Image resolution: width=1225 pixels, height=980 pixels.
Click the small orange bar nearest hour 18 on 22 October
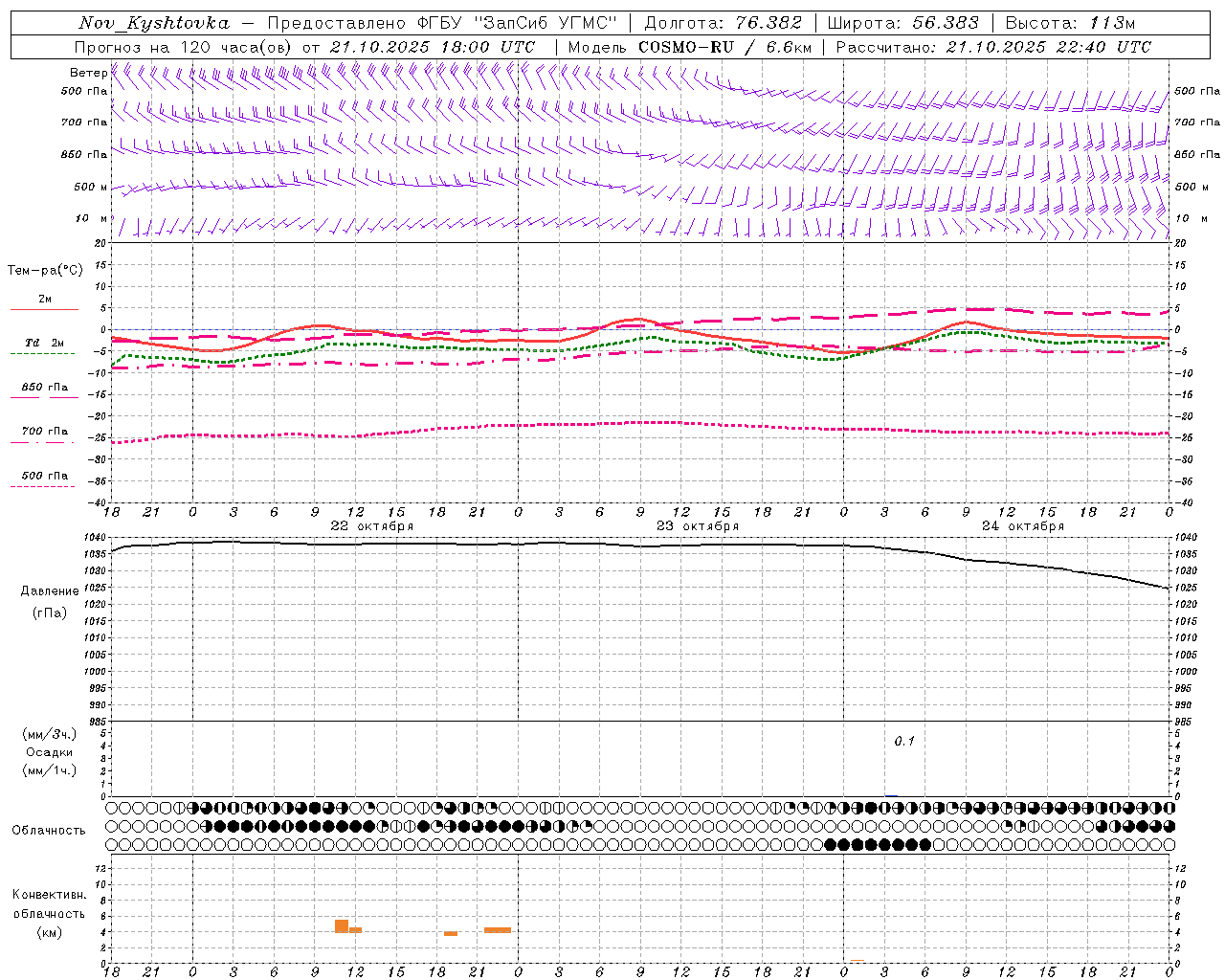coord(451,933)
